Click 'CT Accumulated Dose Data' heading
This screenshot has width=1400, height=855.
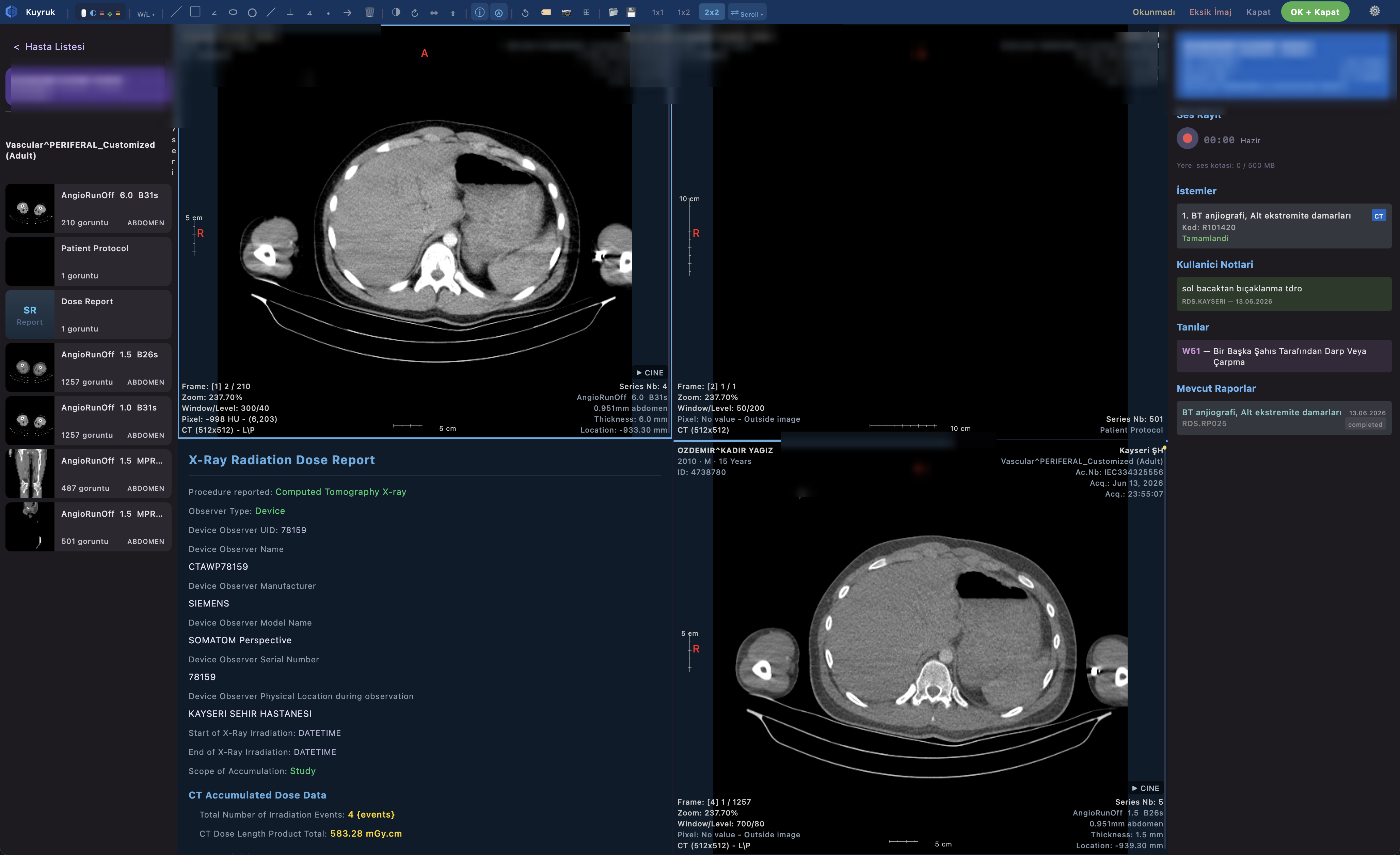[257, 795]
